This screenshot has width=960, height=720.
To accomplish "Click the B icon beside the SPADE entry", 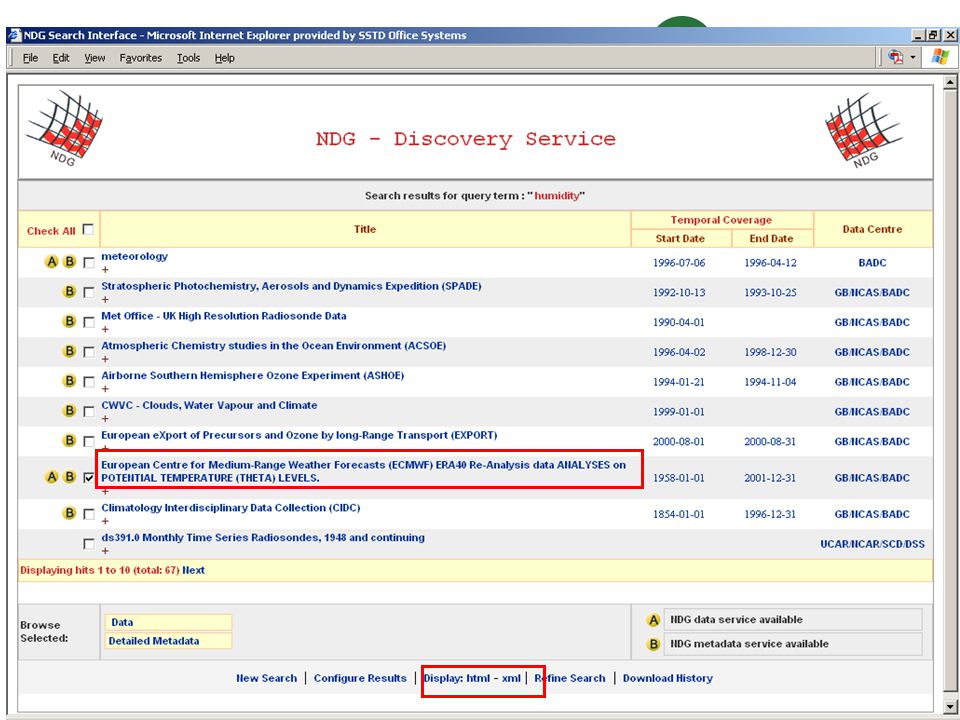I will click(70, 292).
